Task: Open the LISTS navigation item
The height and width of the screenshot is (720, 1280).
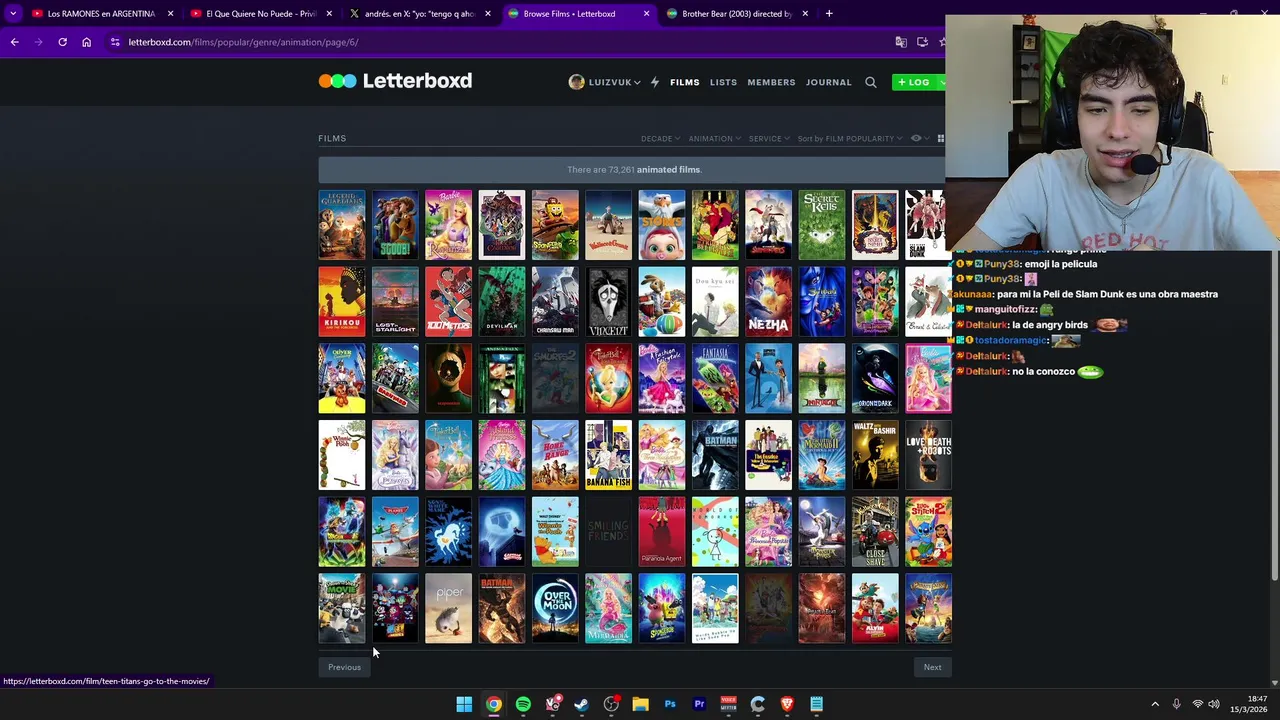Action: pyautogui.click(x=723, y=82)
